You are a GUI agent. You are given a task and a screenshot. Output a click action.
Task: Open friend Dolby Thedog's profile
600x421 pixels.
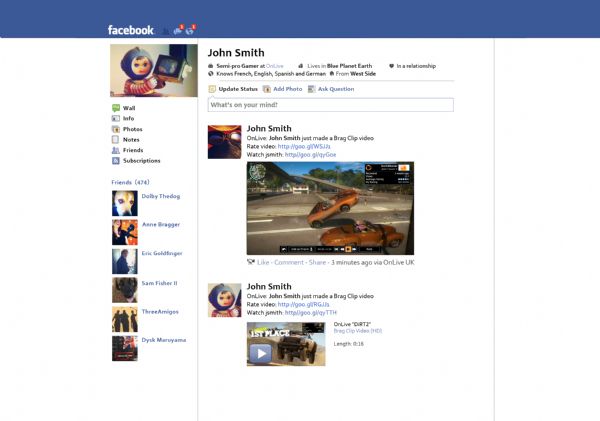[x=160, y=195]
